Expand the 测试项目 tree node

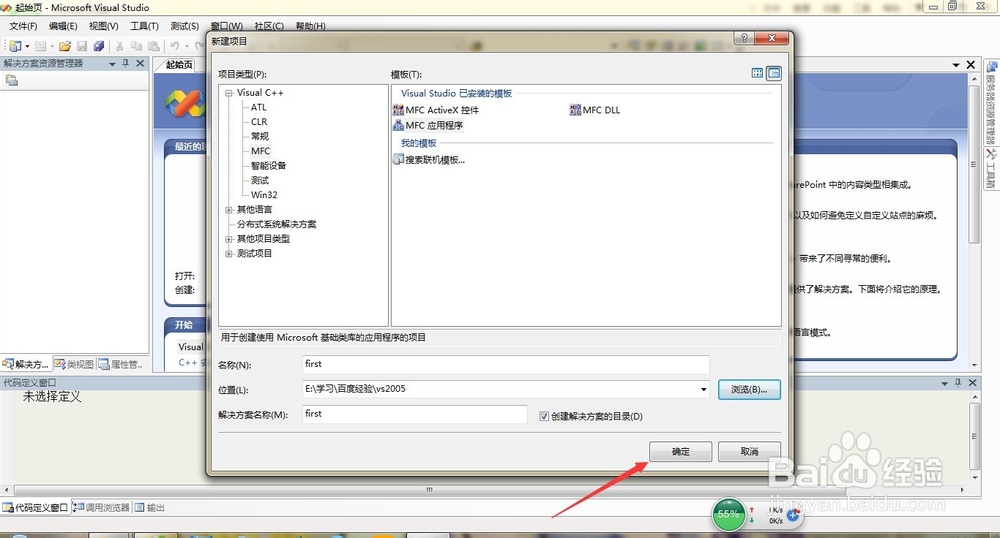coord(228,254)
